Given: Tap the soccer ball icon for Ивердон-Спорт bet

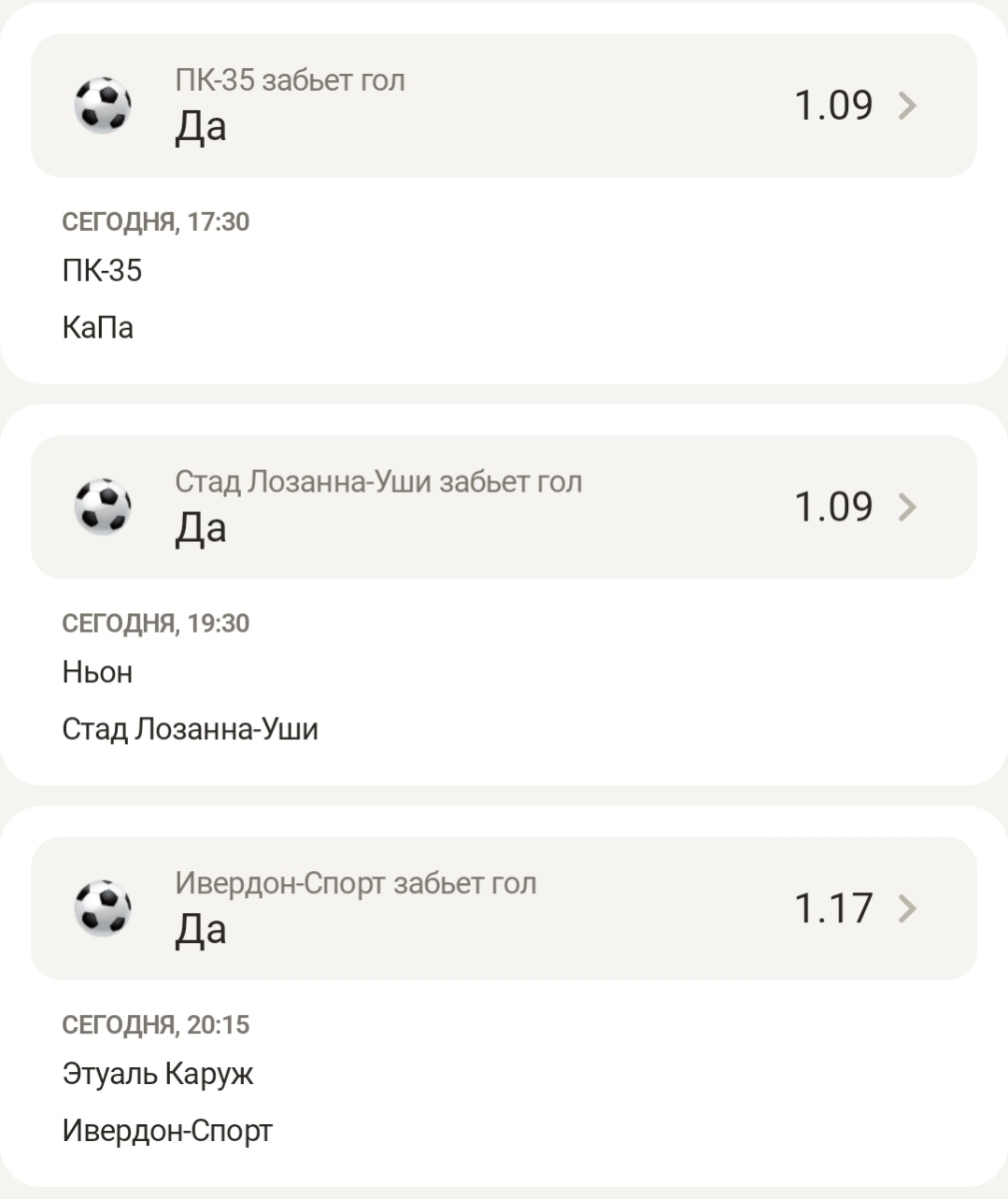Looking at the screenshot, I should [103, 908].
